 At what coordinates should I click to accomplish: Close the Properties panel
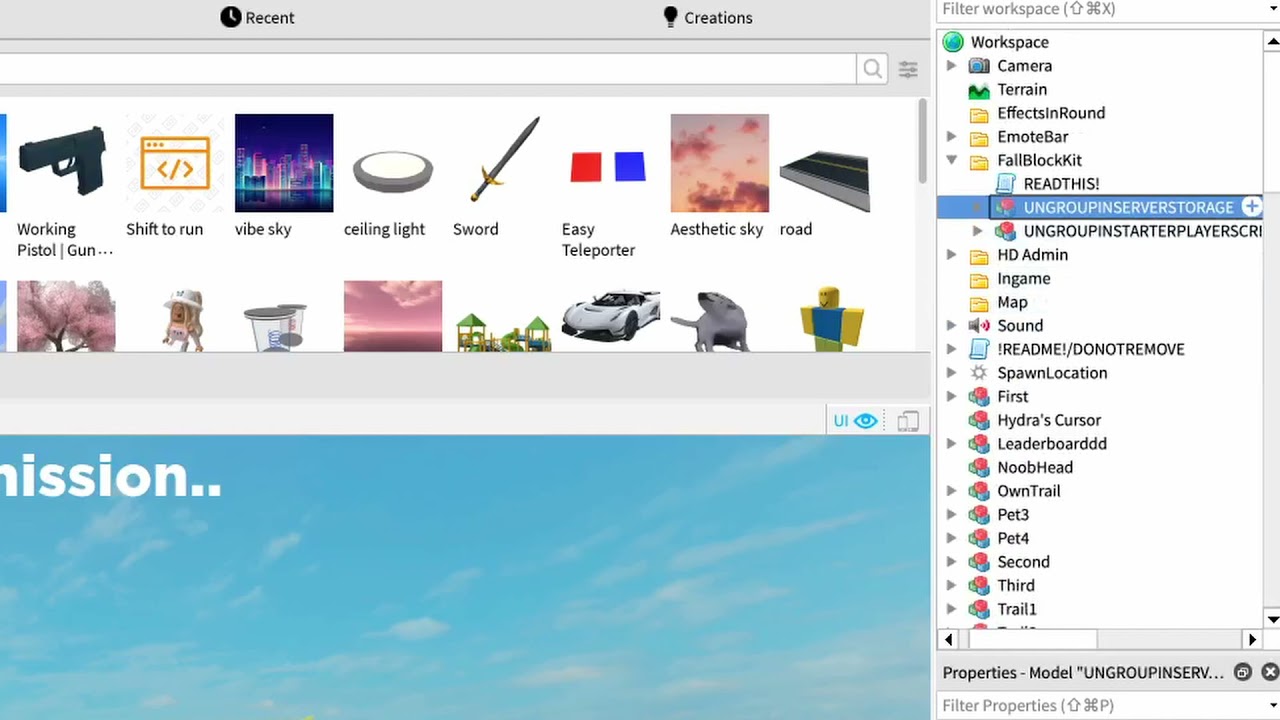pos(1270,672)
